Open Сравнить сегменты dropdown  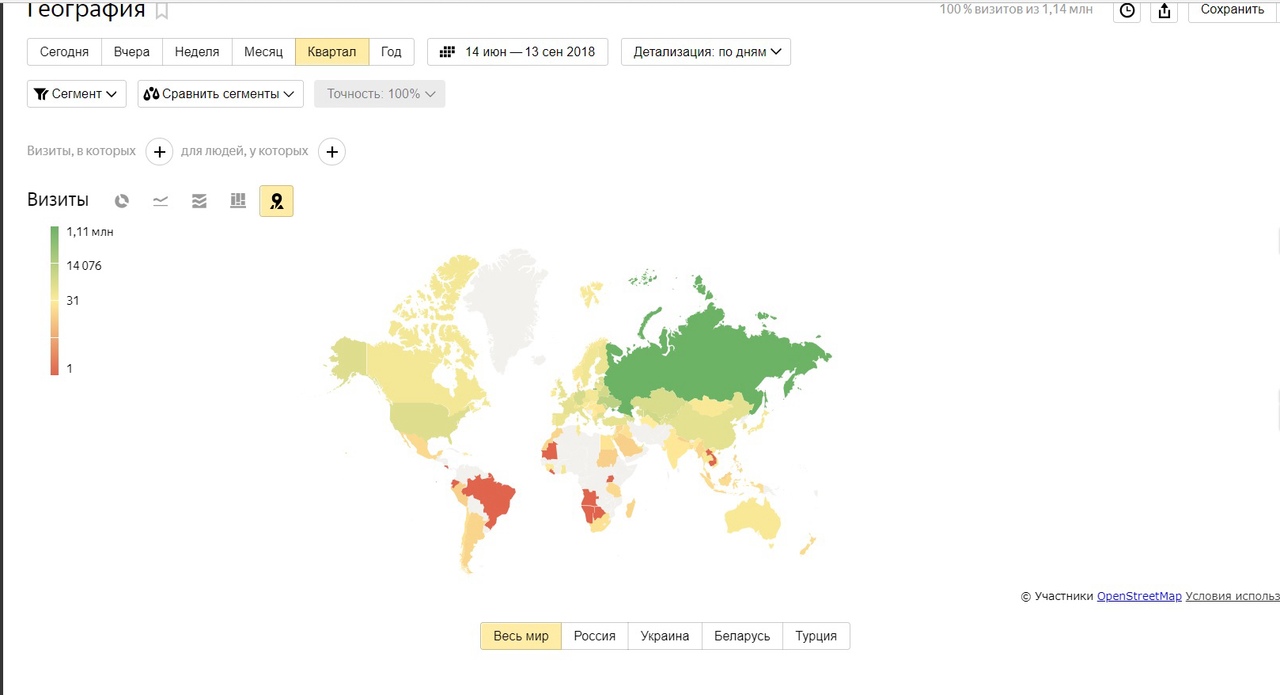coord(221,94)
